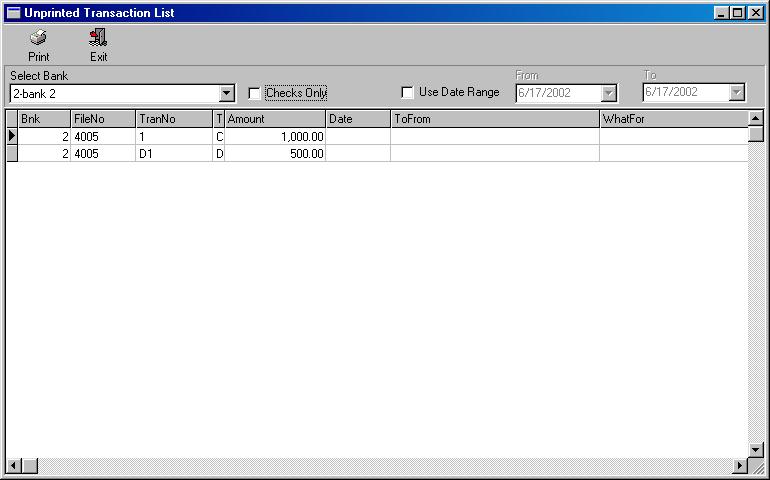This screenshot has height=480, width=770.
Task: Open the From date dropdown
Action: (609, 93)
